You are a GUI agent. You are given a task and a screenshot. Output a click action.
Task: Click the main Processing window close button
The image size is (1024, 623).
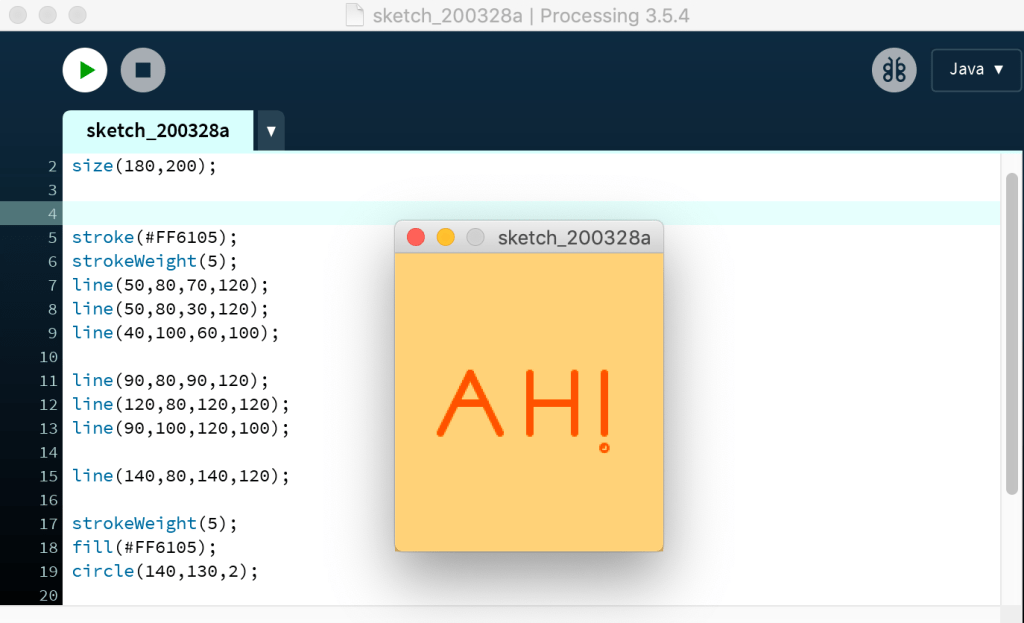[18, 16]
